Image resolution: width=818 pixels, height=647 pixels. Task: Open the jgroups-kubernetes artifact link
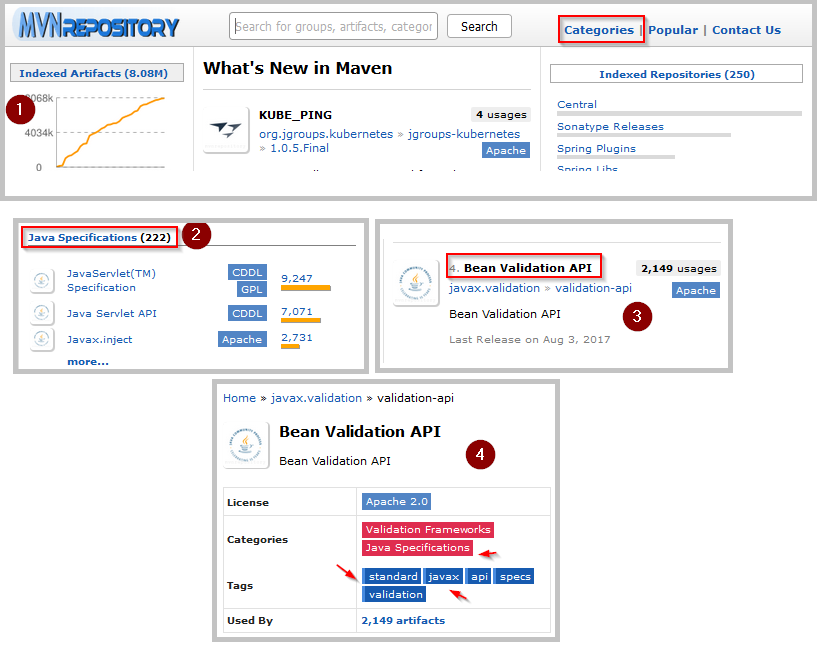[464, 134]
